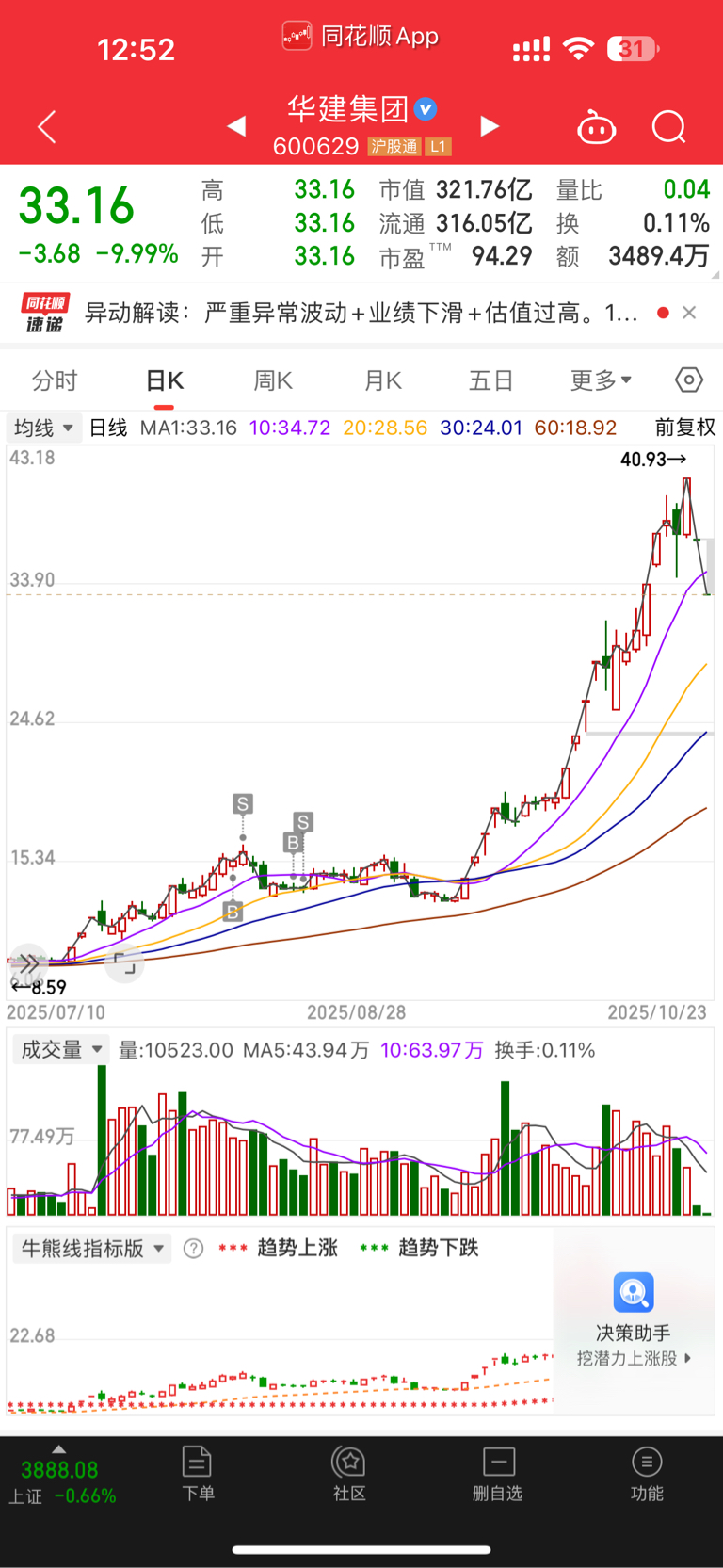The height and width of the screenshot is (1568, 723).
Task: Open the search magnifier icon
Action: (x=669, y=127)
